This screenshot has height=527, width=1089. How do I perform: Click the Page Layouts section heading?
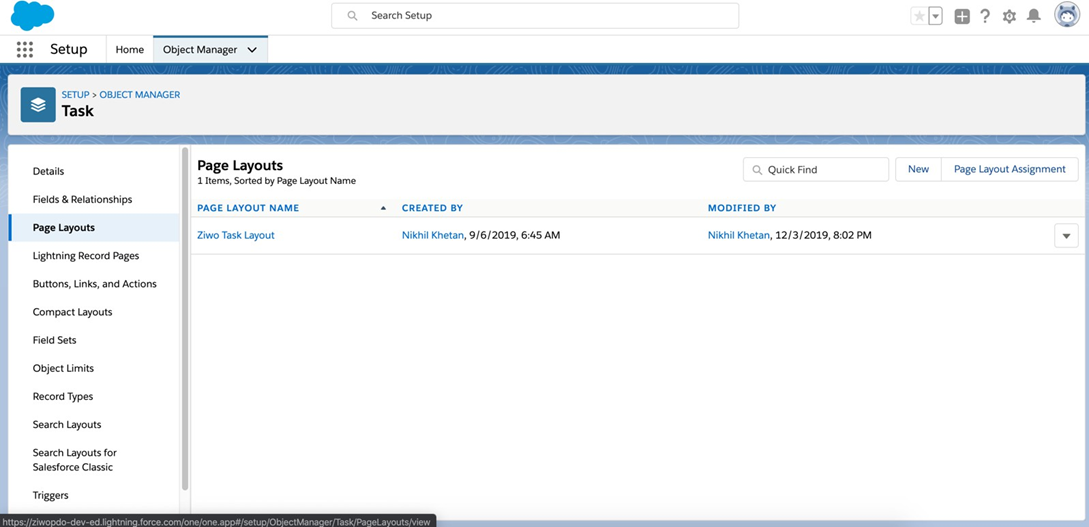(240, 165)
